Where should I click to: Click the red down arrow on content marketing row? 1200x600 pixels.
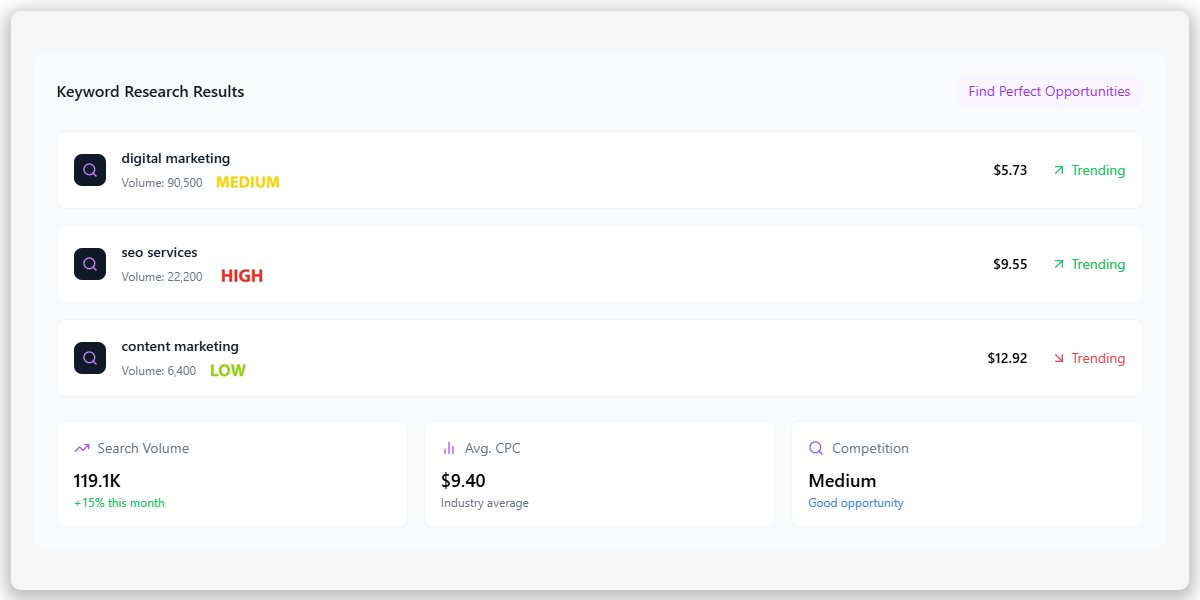click(1059, 358)
